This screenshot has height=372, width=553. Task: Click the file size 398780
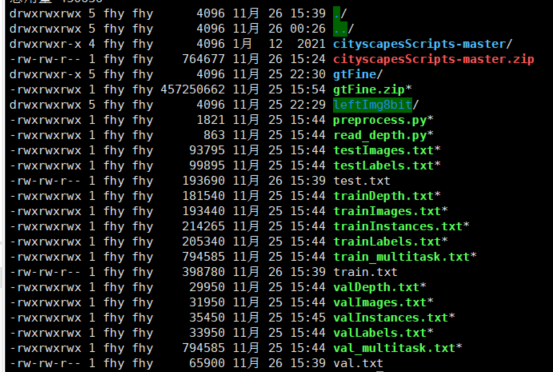coord(203,272)
